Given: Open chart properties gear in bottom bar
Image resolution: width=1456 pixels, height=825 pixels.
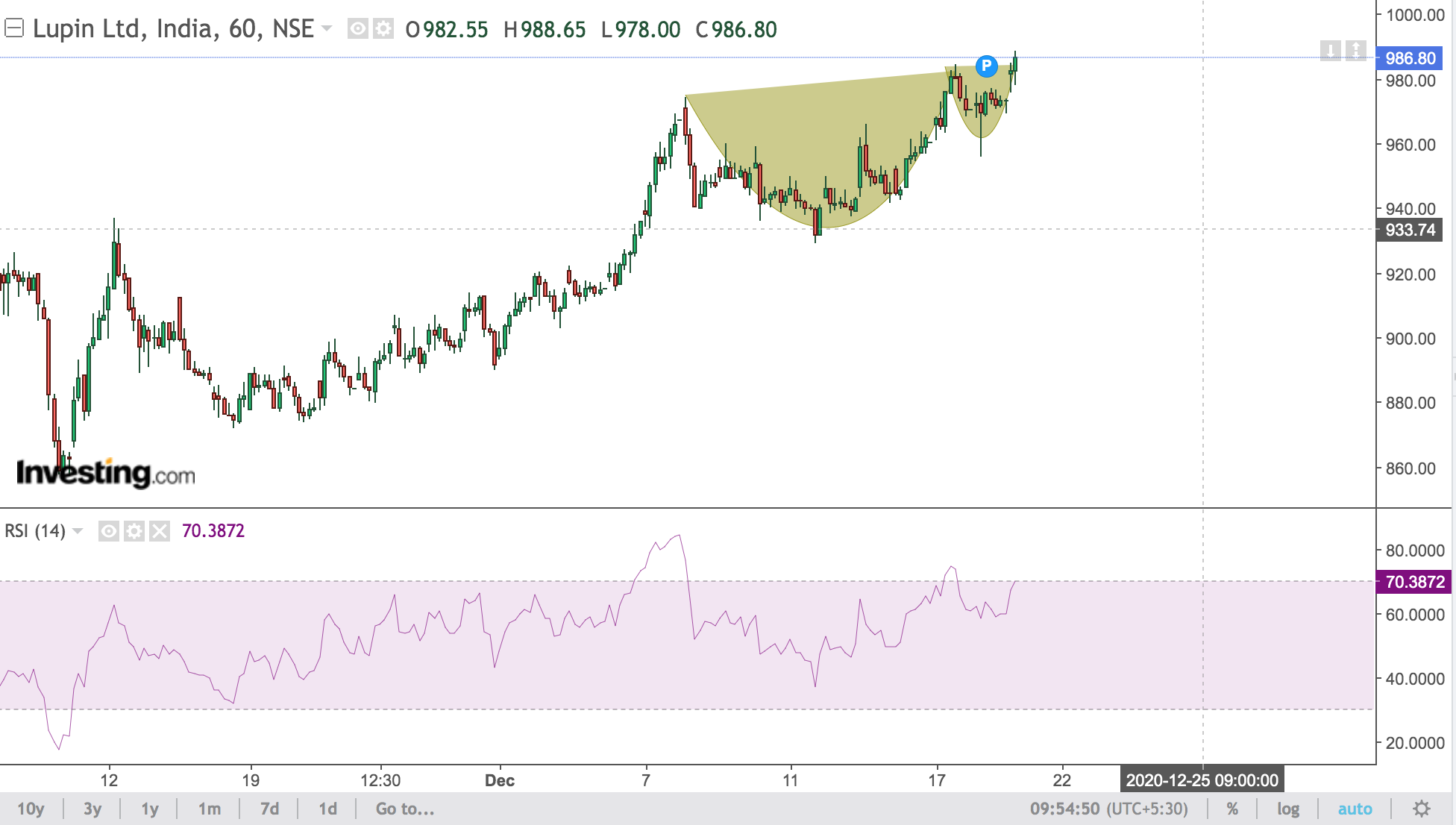Looking at the screenshot, I should pos(1422,809).
